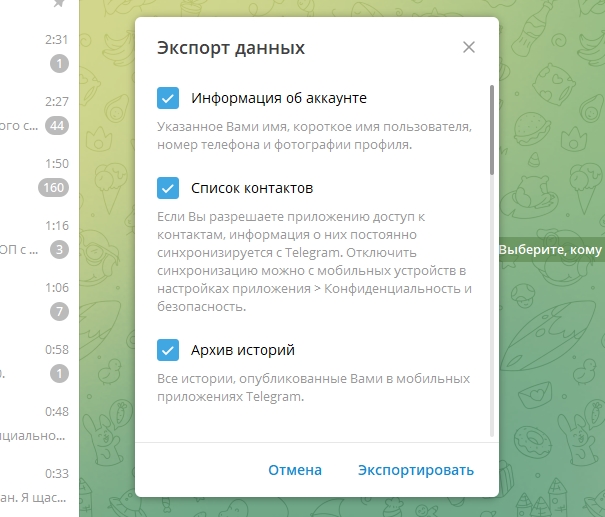Uncheck the Информация об аккаунте checkbox
The width and height of the screenshot is (605, 517).
pyautogui.click(x=168, y=98)
